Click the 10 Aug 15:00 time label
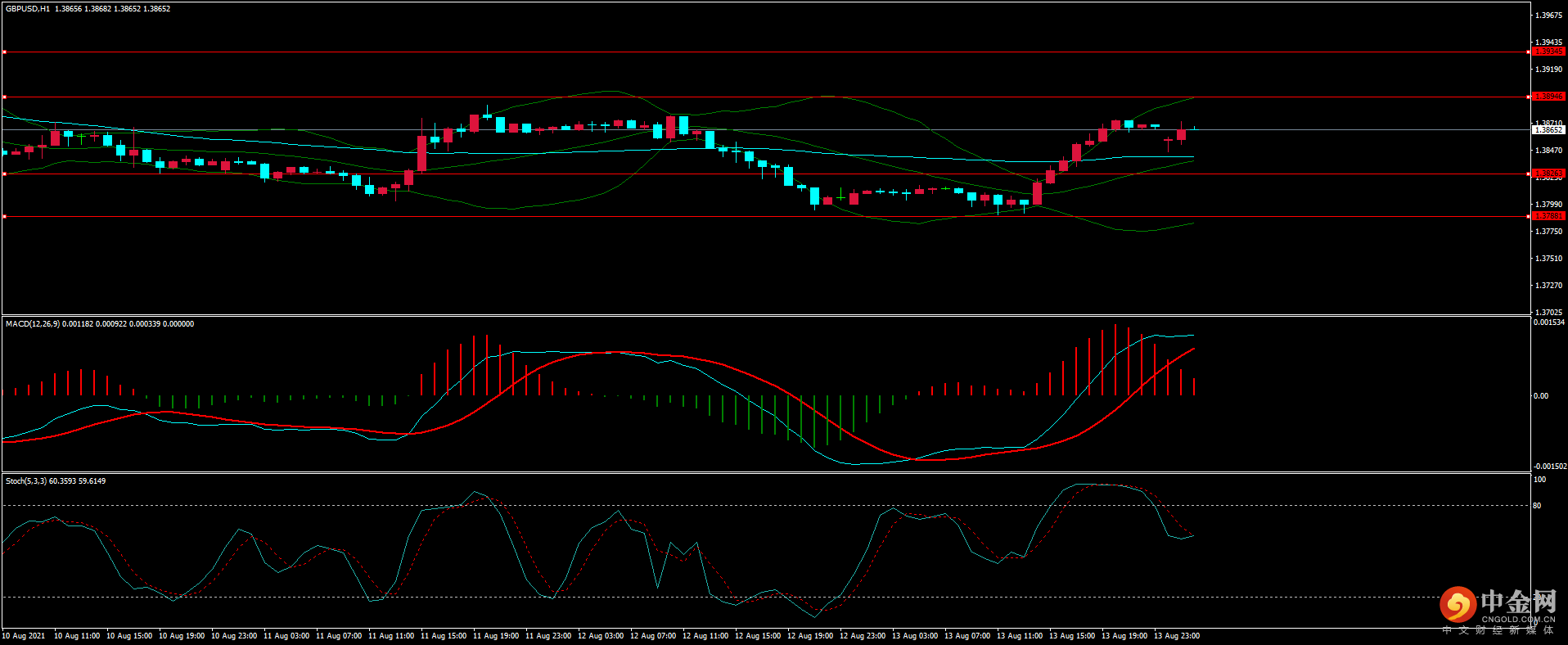 [129, 636]
